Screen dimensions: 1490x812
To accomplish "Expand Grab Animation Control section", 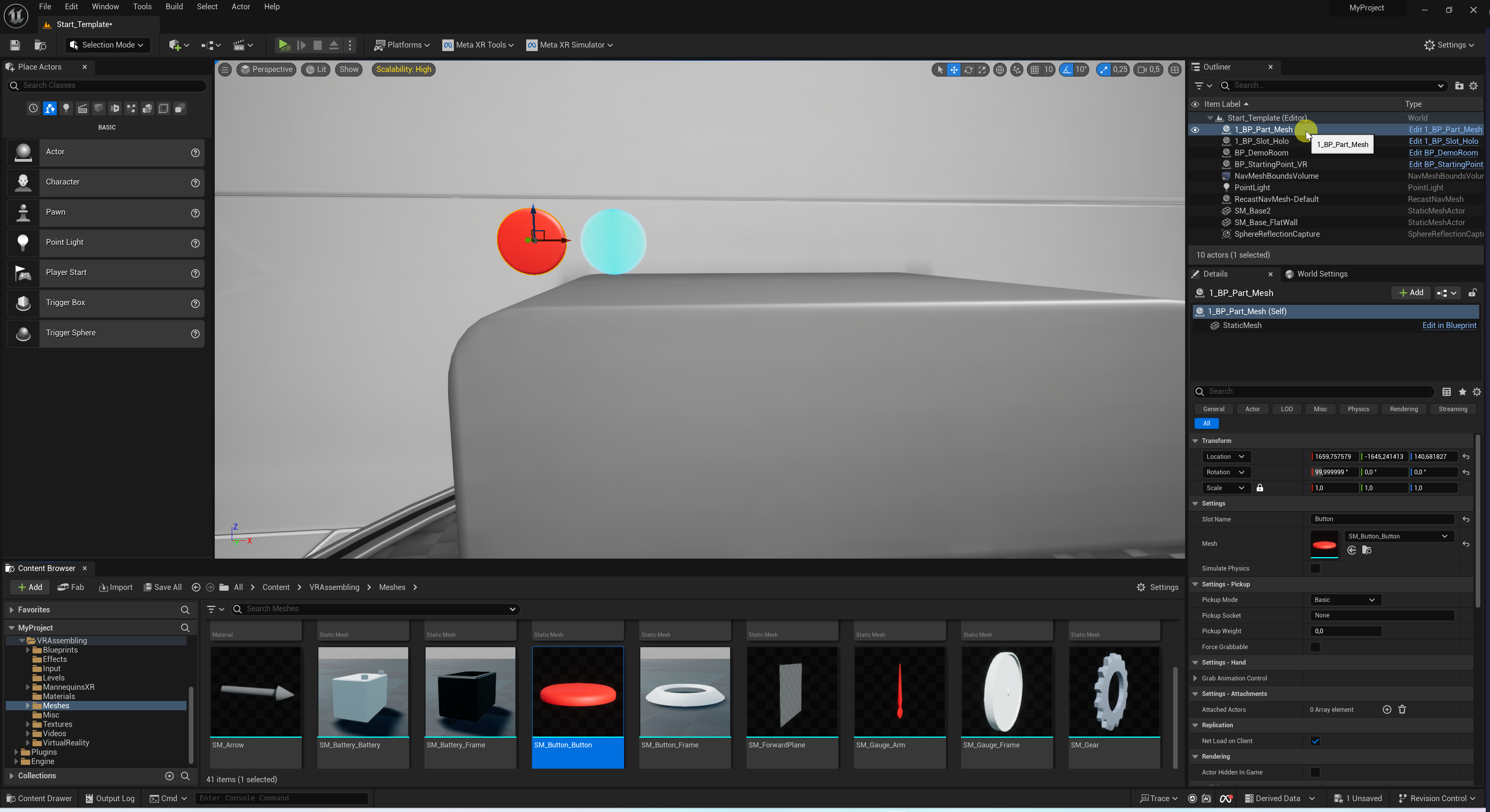I will (x=1196, y=678).
